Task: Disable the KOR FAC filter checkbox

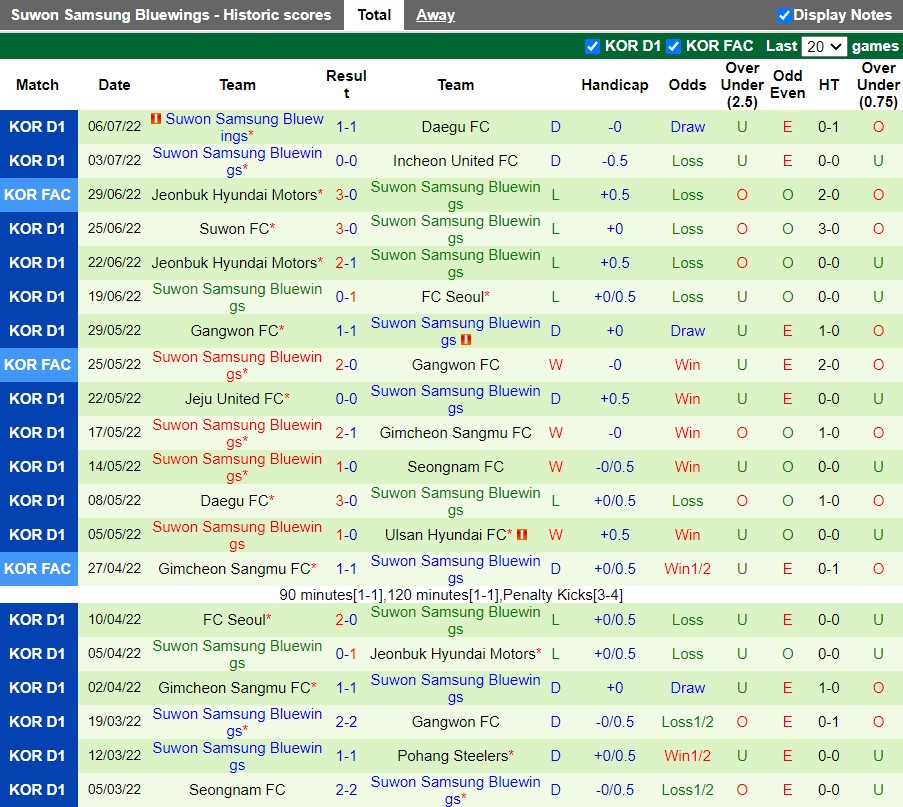Action: coord(674,45)
